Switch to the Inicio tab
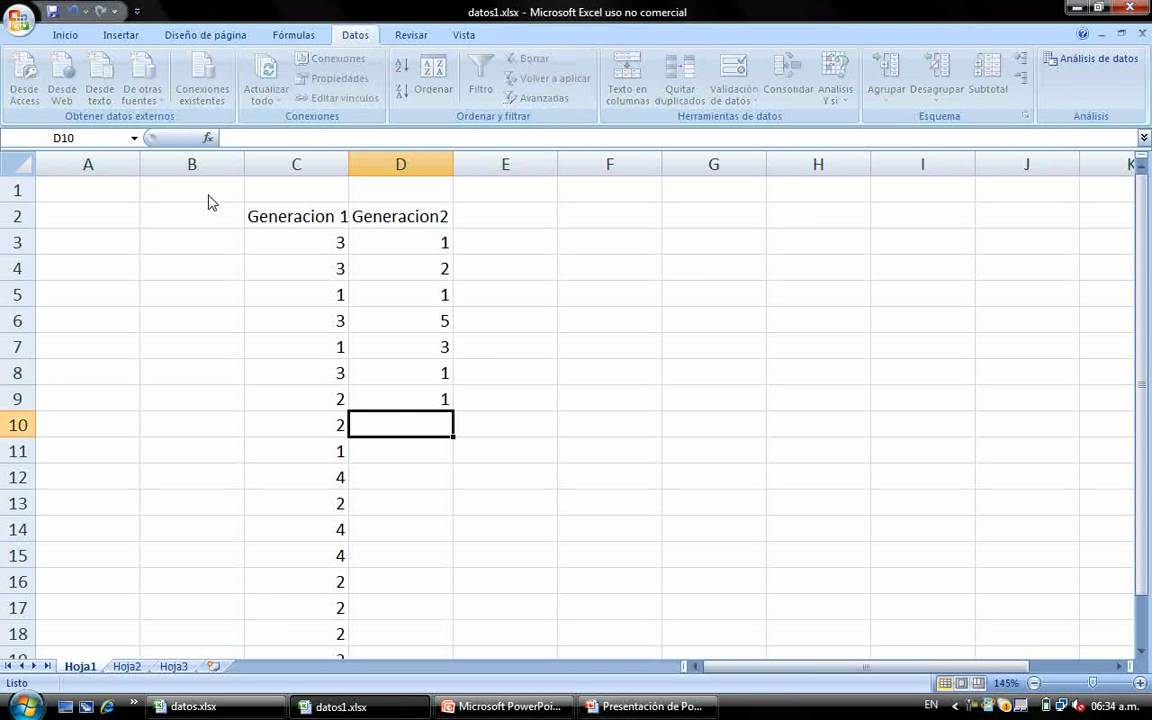 (65, 35)
